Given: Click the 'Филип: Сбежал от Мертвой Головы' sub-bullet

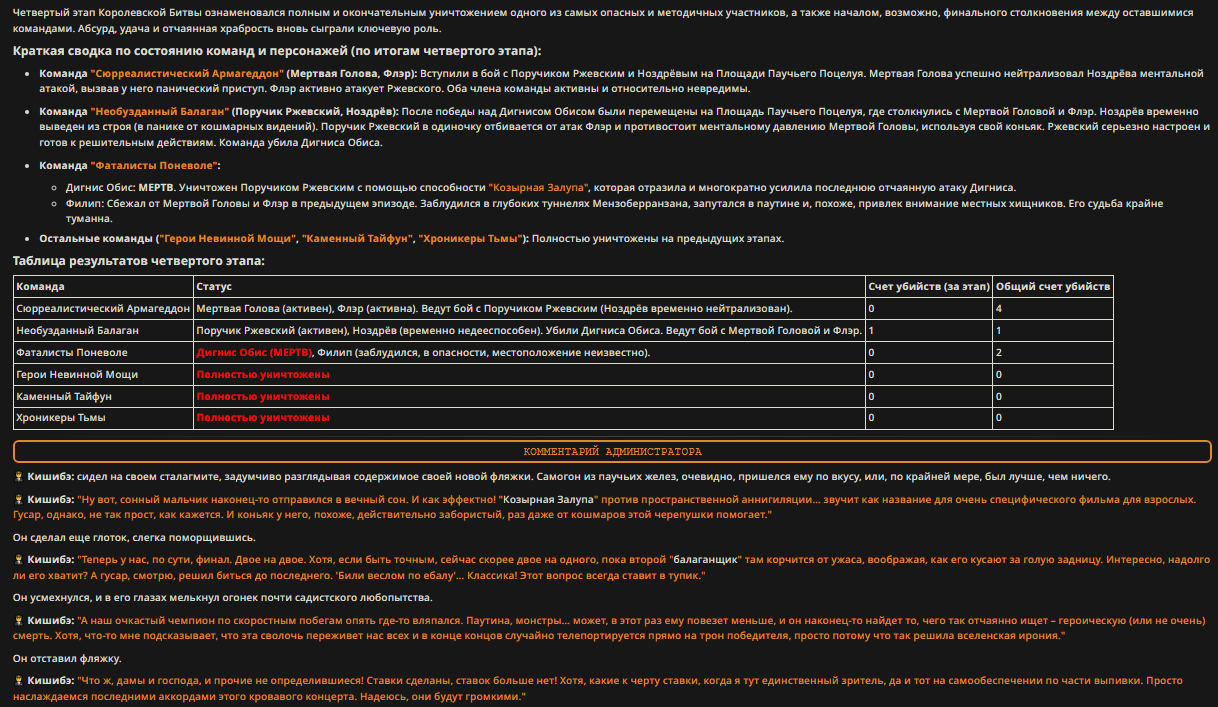Looking at the screenshot, I should (614, 209).
